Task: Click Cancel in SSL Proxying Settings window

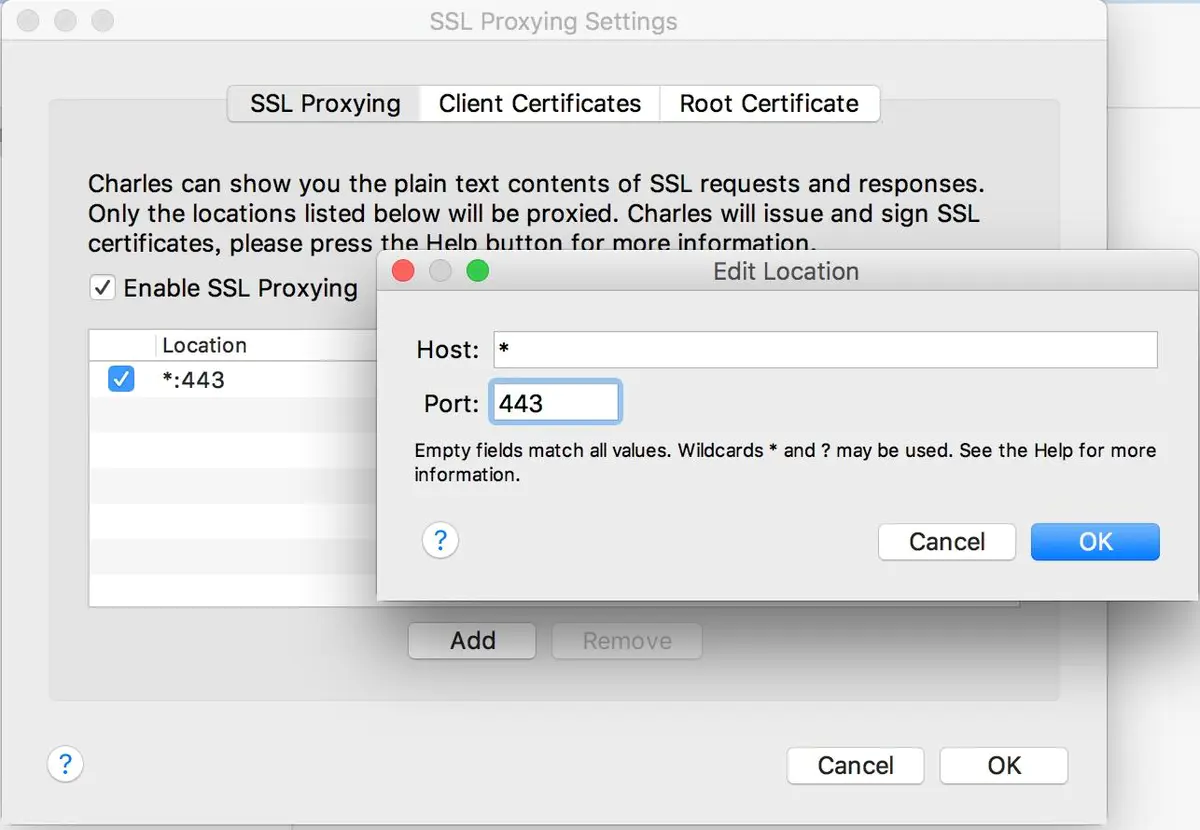Action: pyautogui.click(x=855, y=766)
